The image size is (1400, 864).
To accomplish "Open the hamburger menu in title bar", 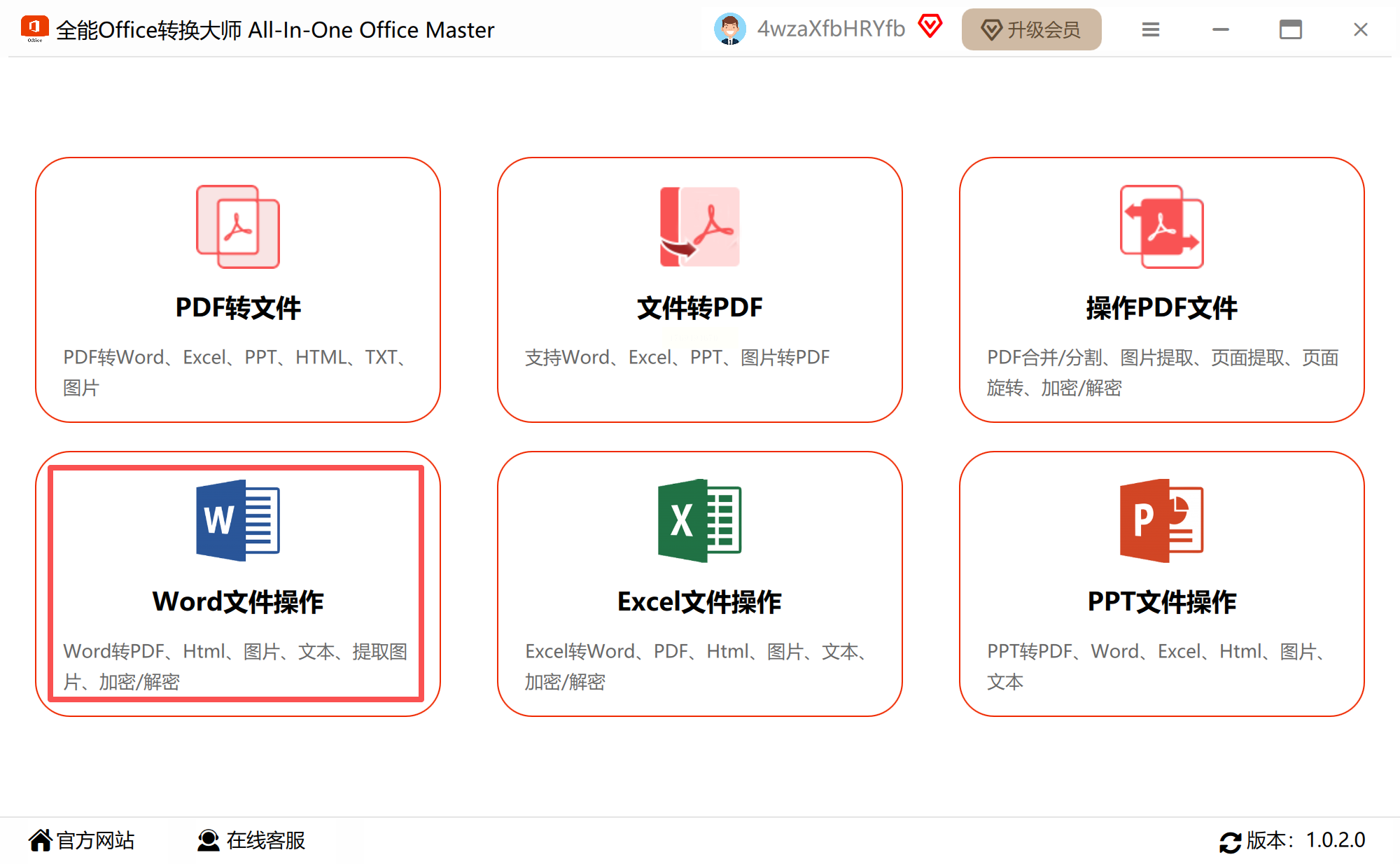I will [1151, 29].
